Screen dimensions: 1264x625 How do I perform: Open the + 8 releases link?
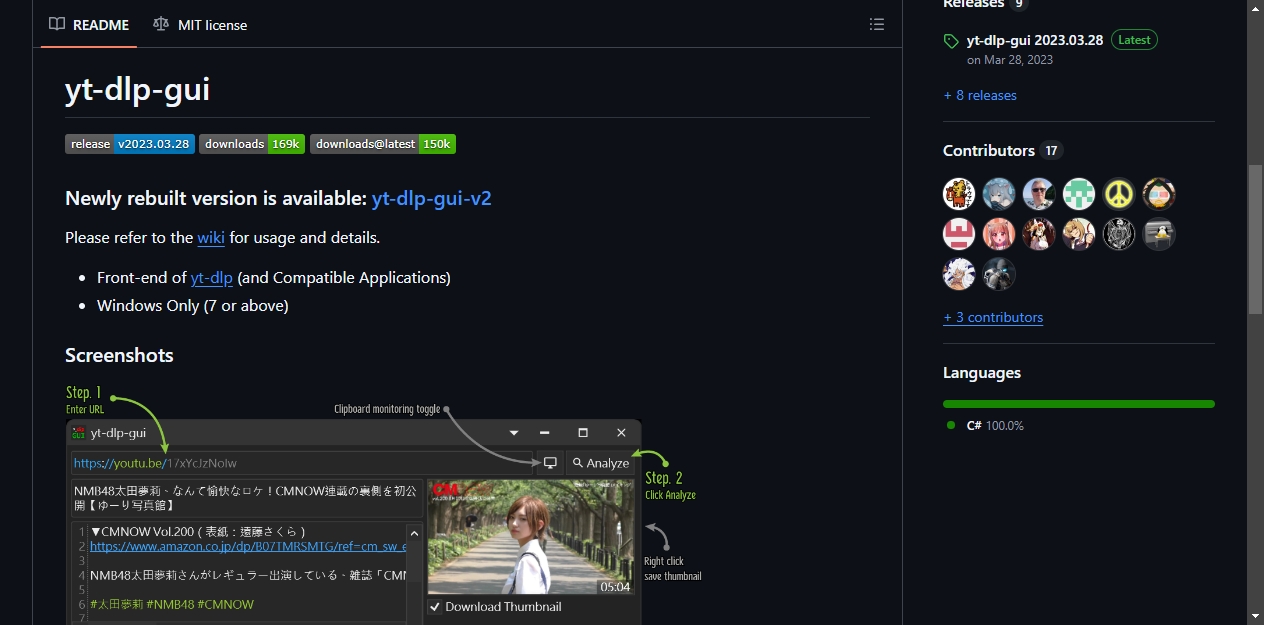click(x=980, y=95)
